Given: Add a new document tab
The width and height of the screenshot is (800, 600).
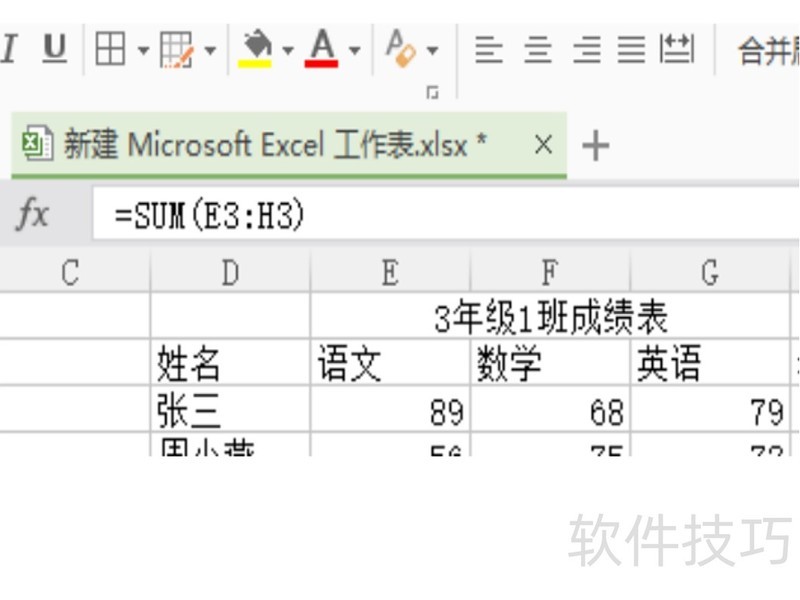Looking at the screenshot, I should click(x=596, y=145).
